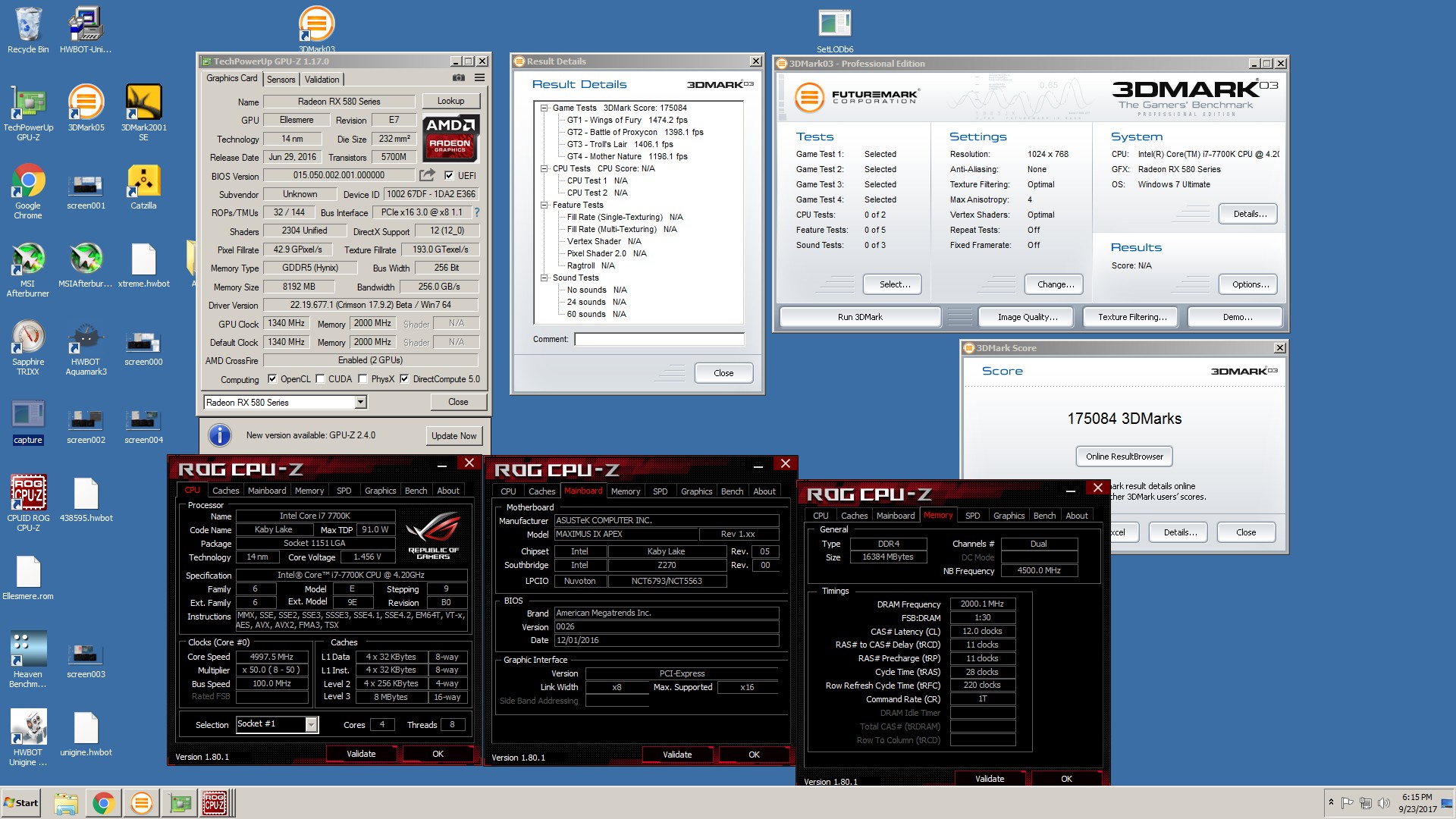This screenshot has height=819, width=1456.
Task: Collapse the Sound Tests tree node
Action: pyautogui.click(x=544, y=278)
